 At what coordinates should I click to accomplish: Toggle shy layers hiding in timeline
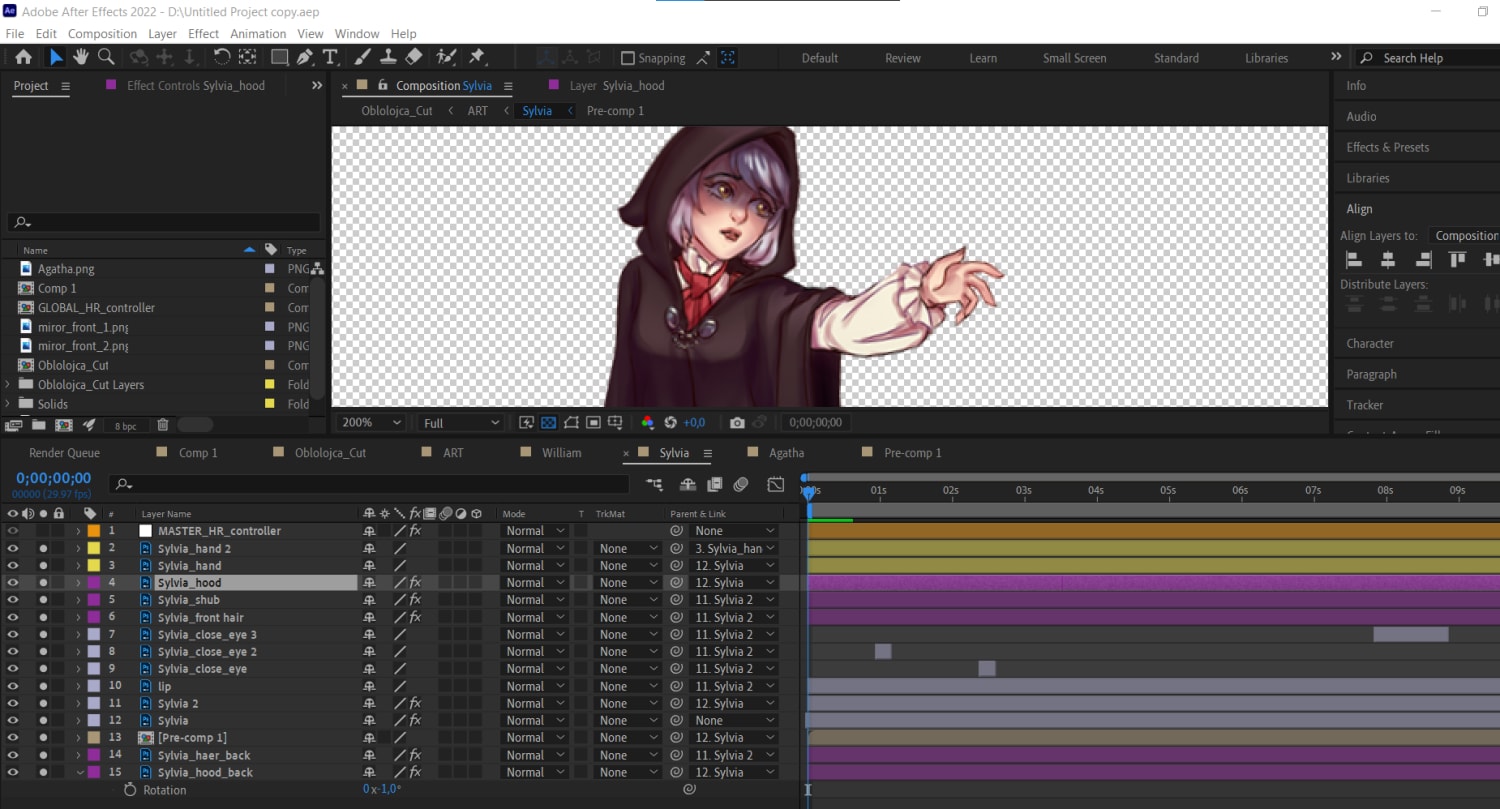pyautogui.click(x=688, y=484)
